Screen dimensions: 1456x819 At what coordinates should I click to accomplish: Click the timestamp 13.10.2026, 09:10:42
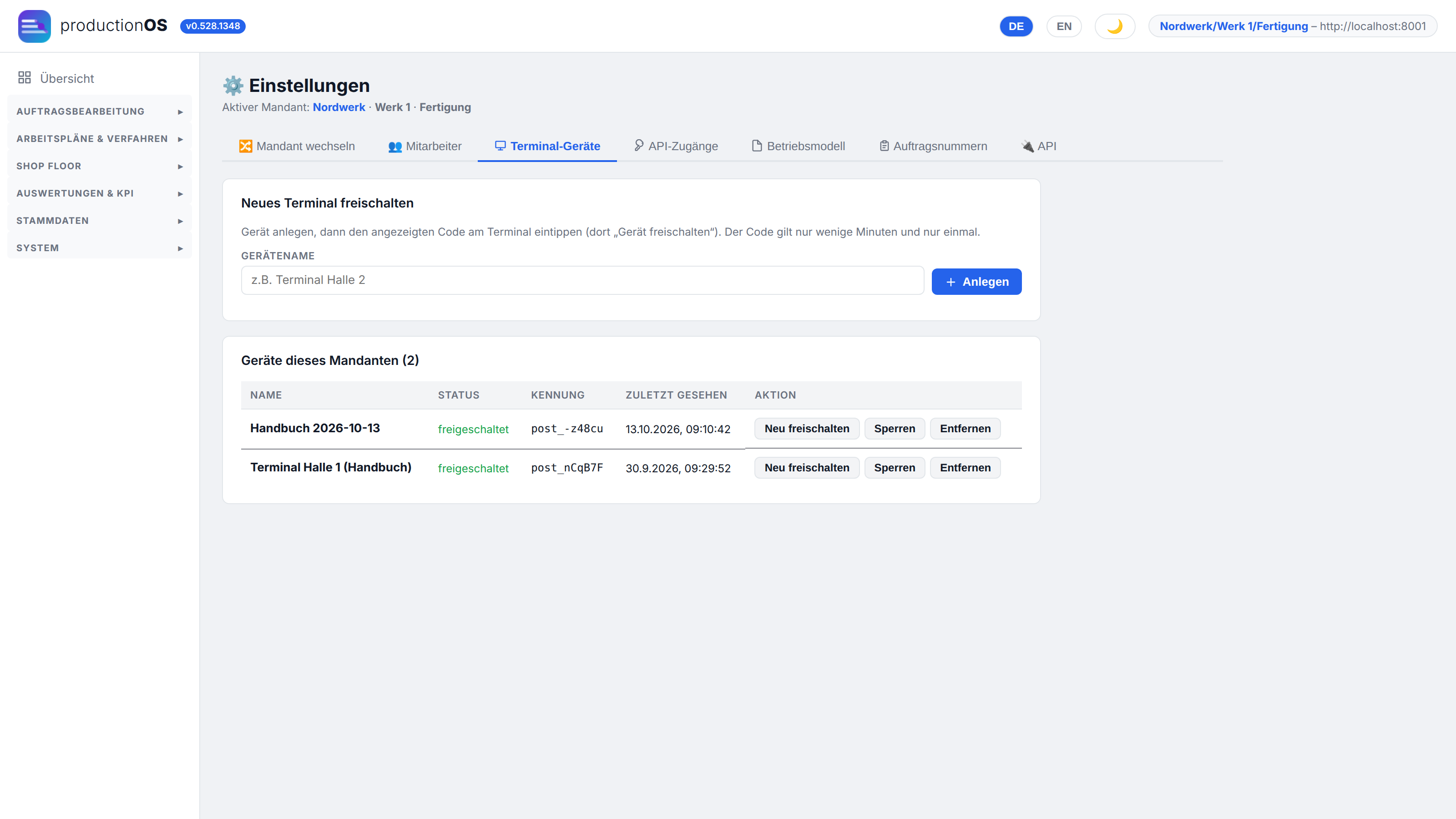(x=677, y=429)
